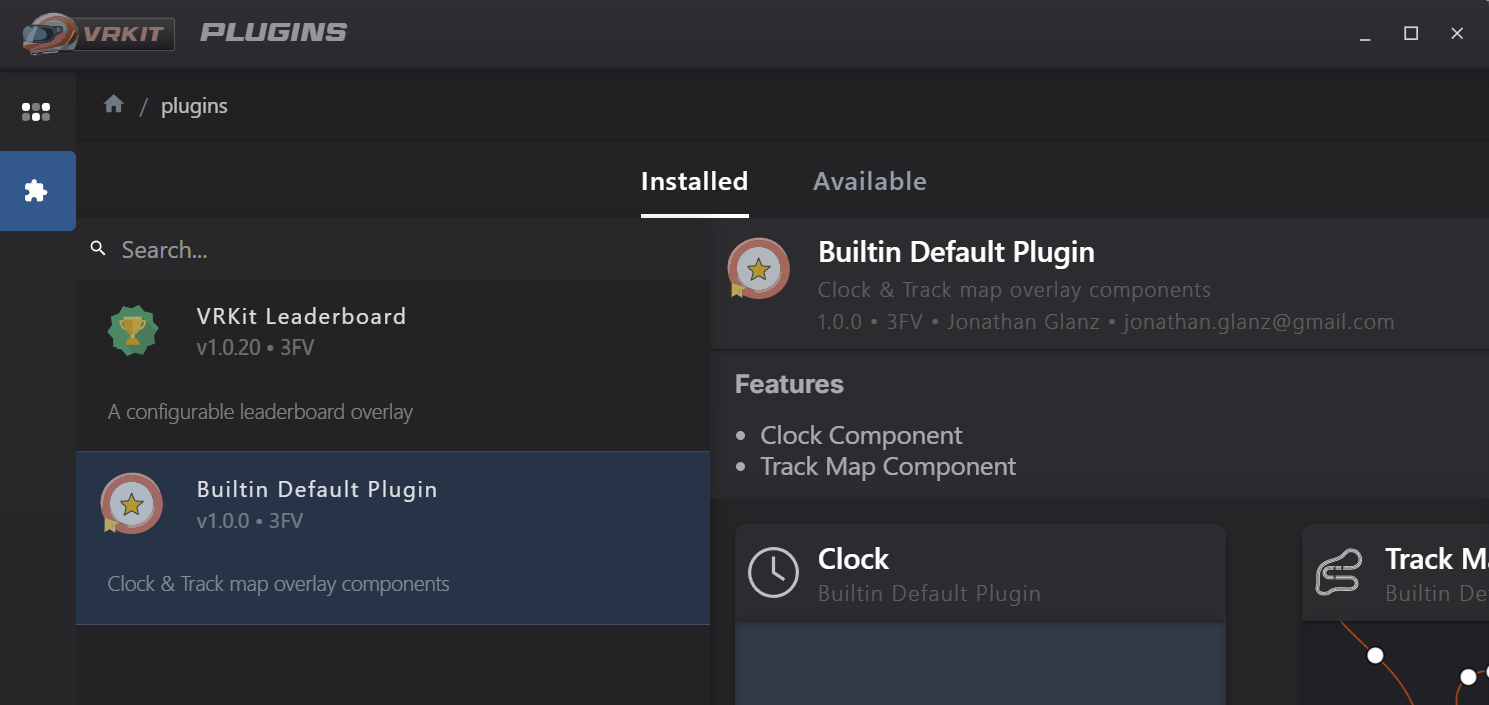Screen dimensions: 1489x705
Task: Click 'v1.0.20 • 3FV' version text
Action: pyautogui.click(x=256, y=348)
